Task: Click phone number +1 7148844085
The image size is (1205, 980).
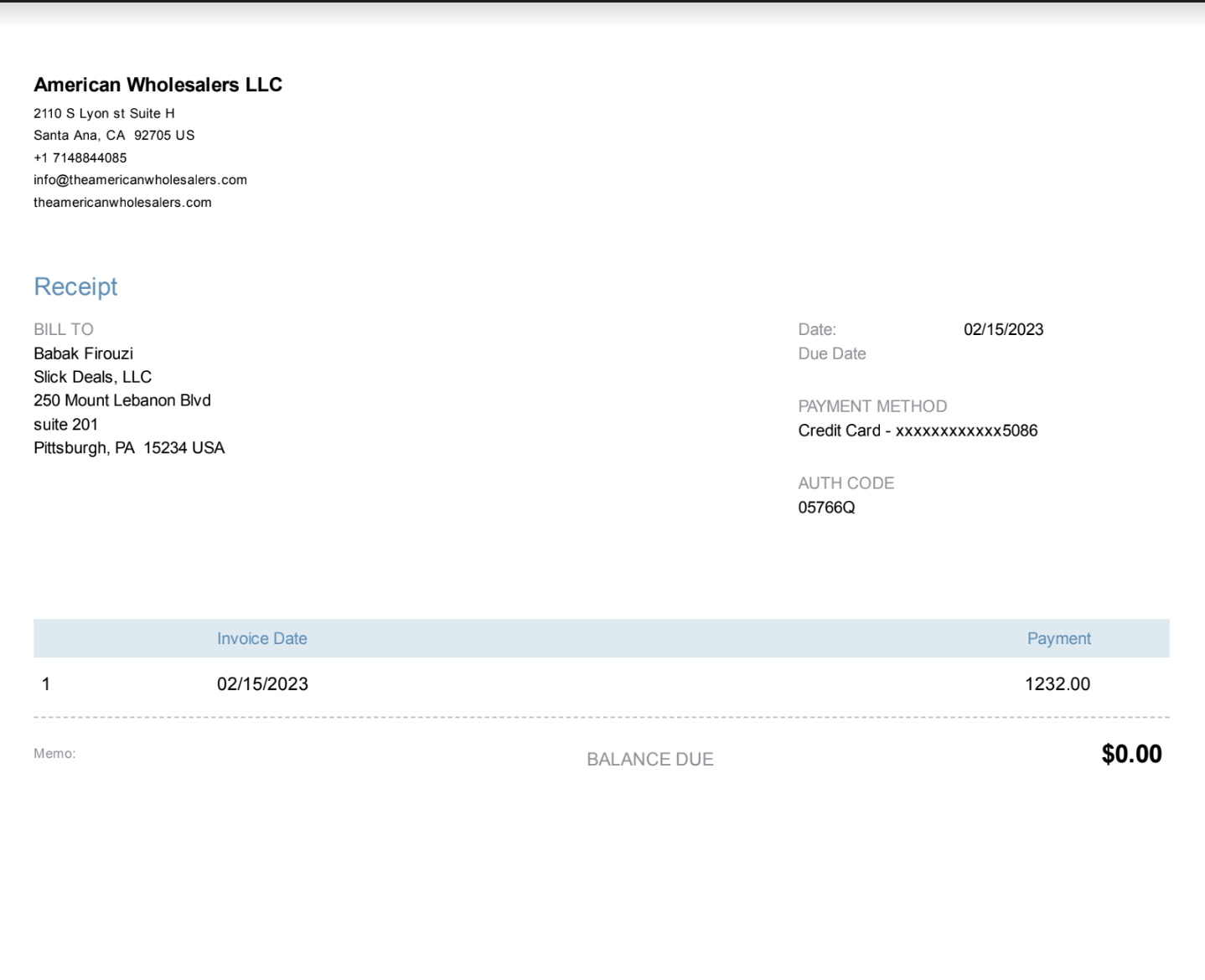Action: (x=80, y=157)
